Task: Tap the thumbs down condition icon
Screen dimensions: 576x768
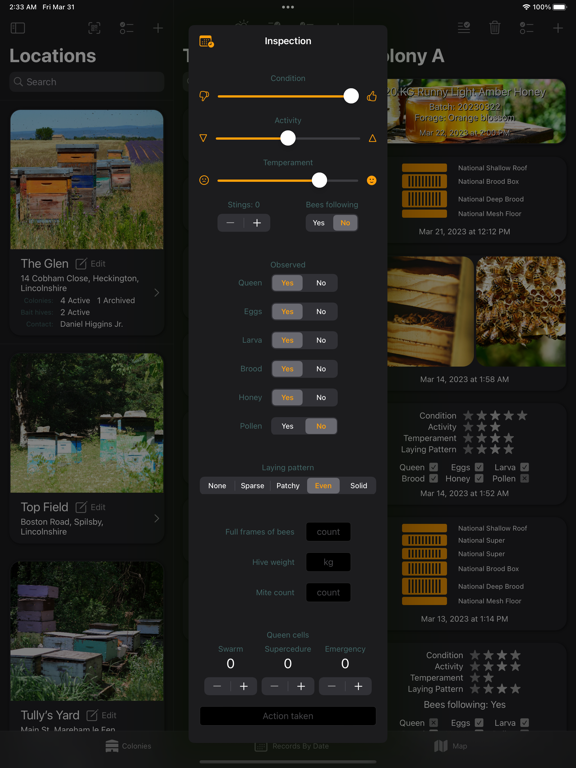Action: pyautogui.click(x=204, y=96)
